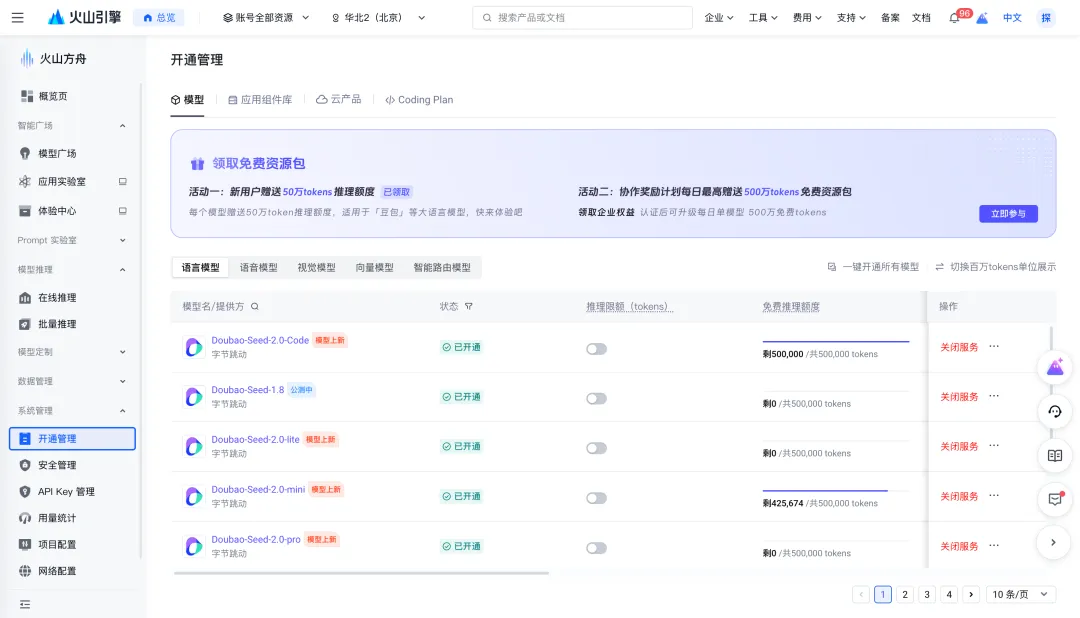
Task: Toggle inference limit for Doubao-Seed-2.0-mini
Action: pyautogui.click(x=596, y=498)
